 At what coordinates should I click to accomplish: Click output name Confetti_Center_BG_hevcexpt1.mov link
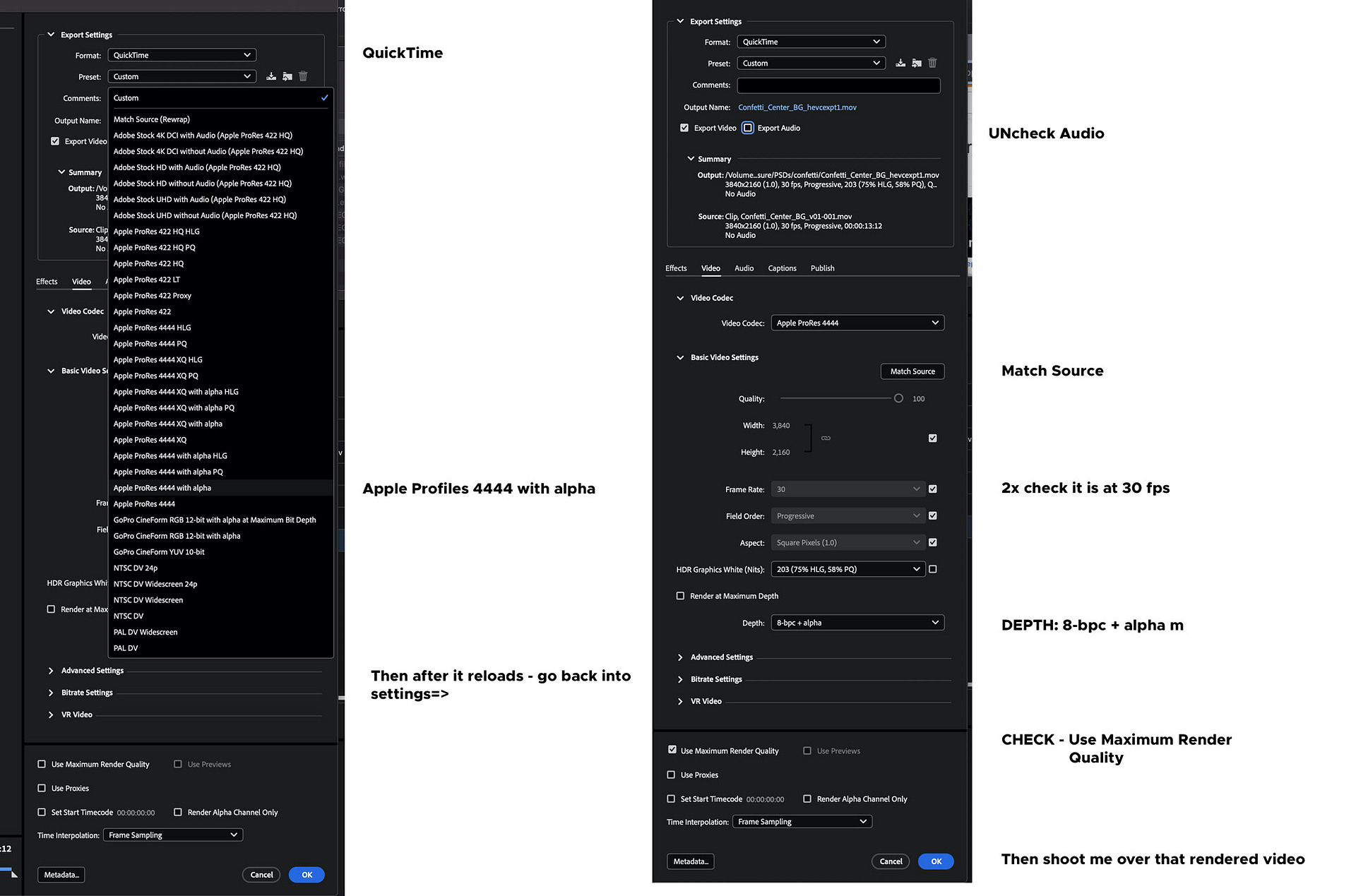(x=797, y=107)
